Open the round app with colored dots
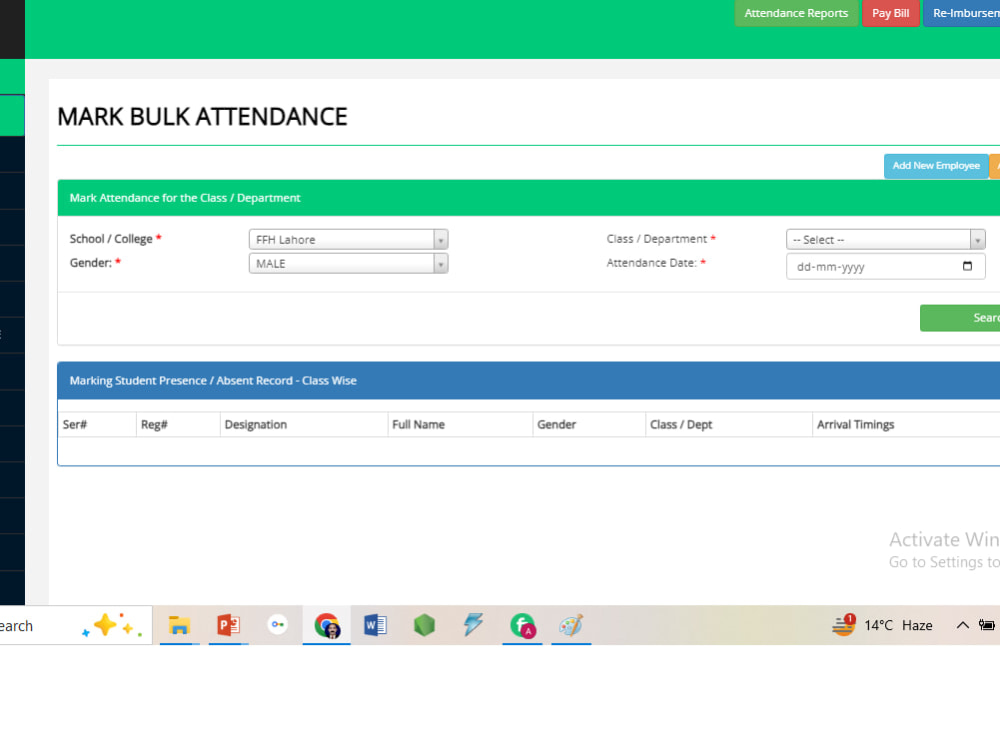Screen dimensions: 1000x750 coord(277,624)
